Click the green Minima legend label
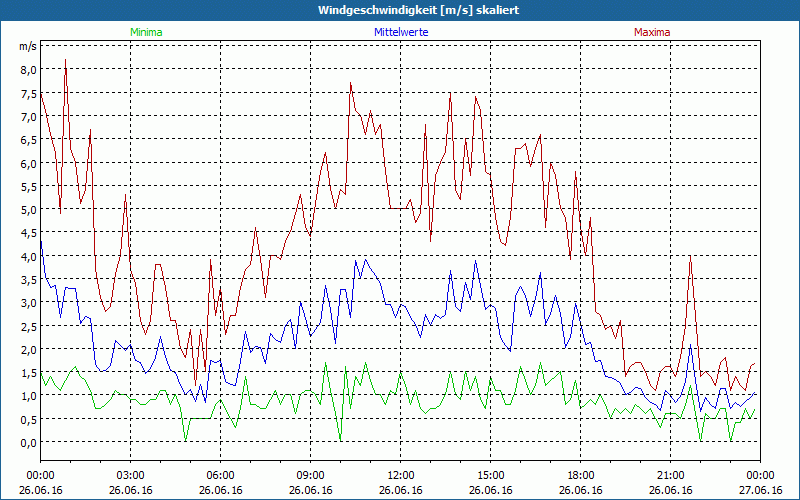 (x=146, y=32)
